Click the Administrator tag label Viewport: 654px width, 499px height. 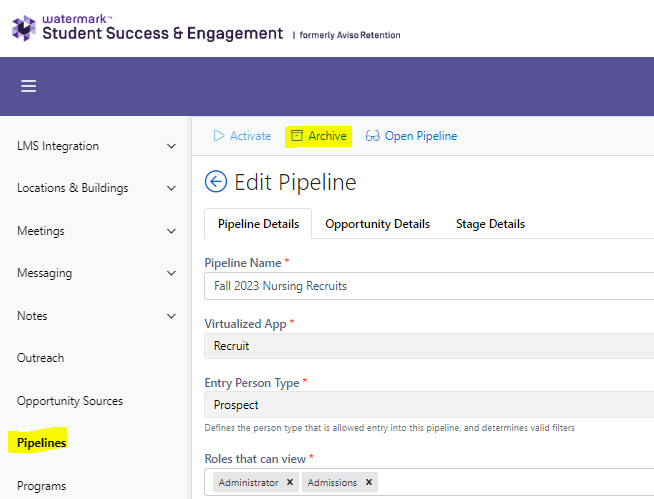248,482
